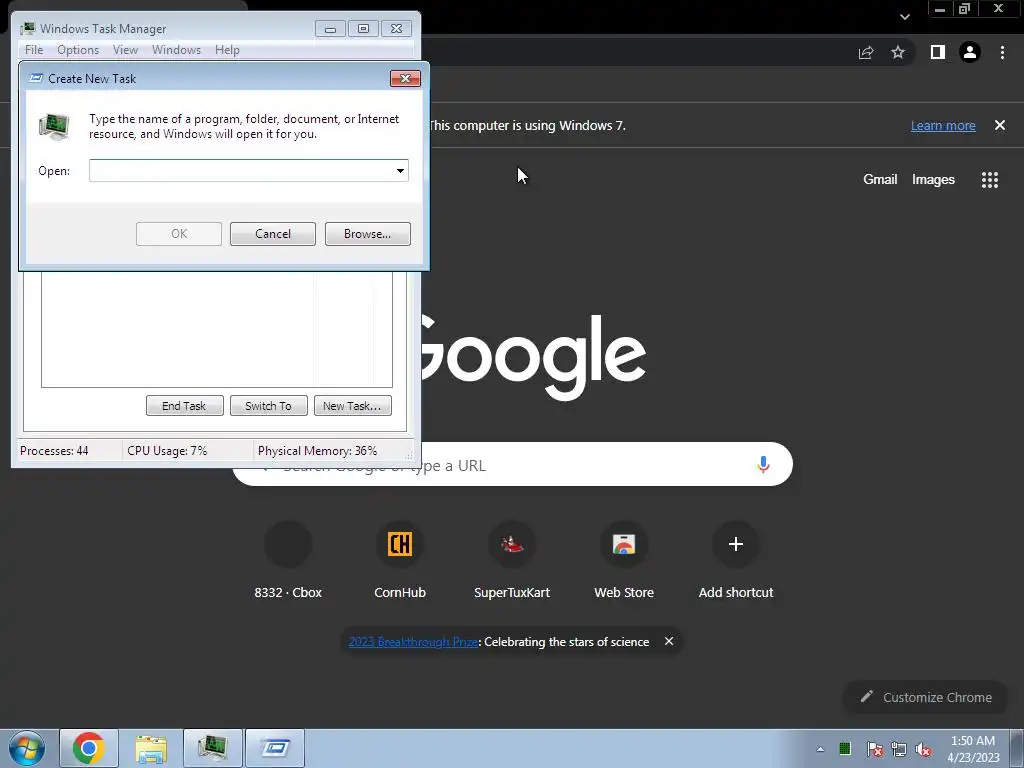The height and width of the screenshot is (768, 1024).
Task: Expand the Open combo box dropdown arrow
Action: pos(400,170)
